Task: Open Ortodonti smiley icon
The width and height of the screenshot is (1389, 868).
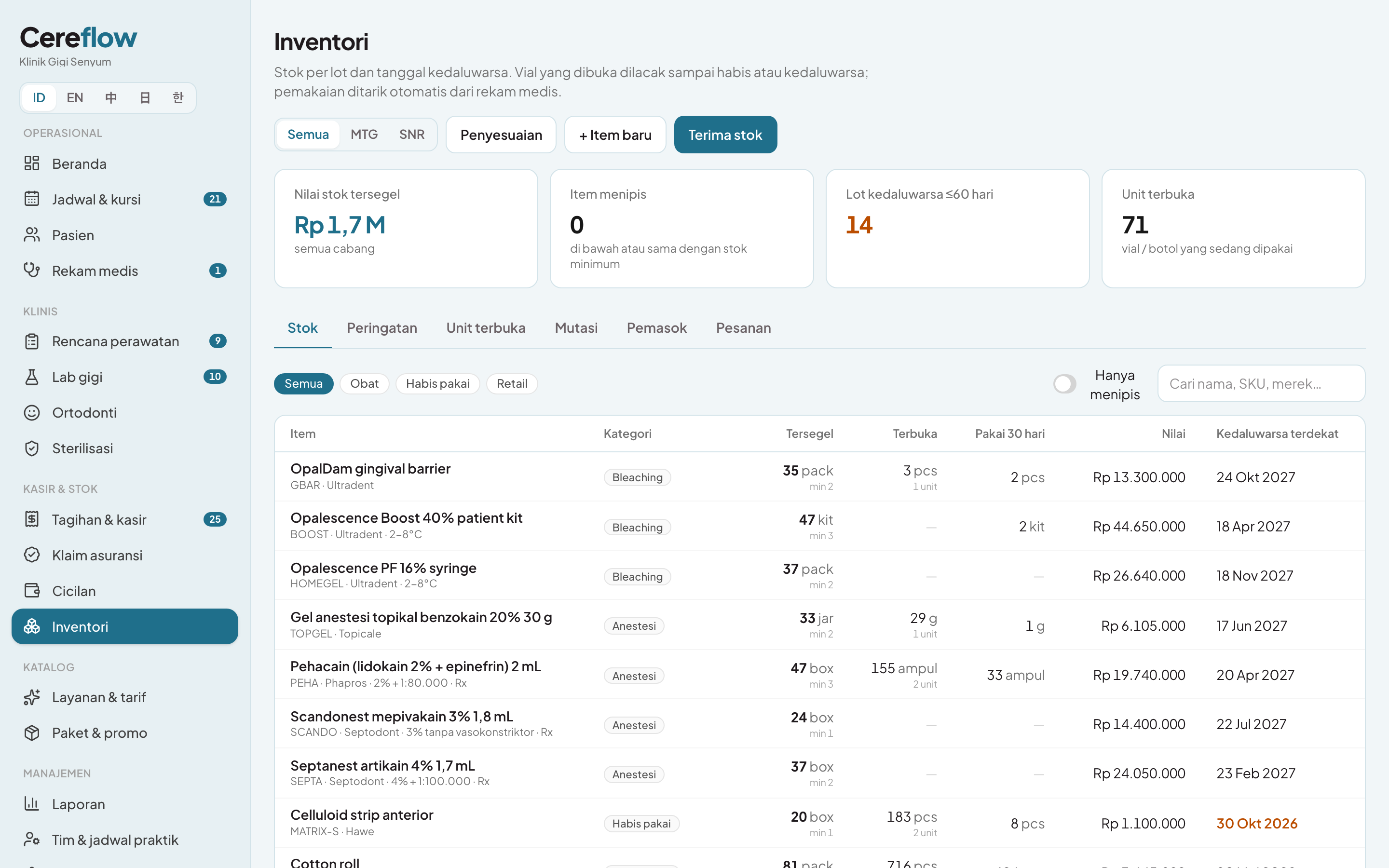Action: [x=31, y=412]
